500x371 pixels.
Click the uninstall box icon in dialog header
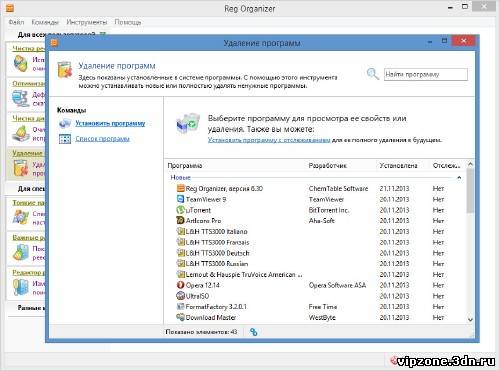click(65, 70)
